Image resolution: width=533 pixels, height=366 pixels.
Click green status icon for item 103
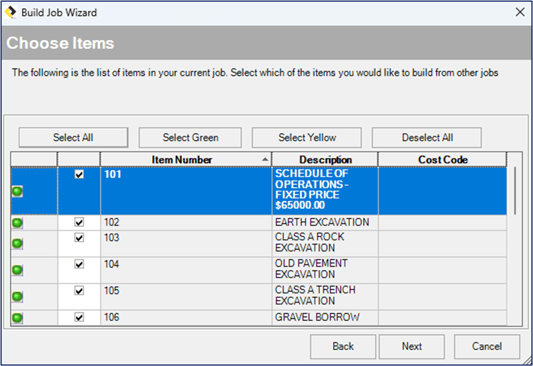click(17, 244)
